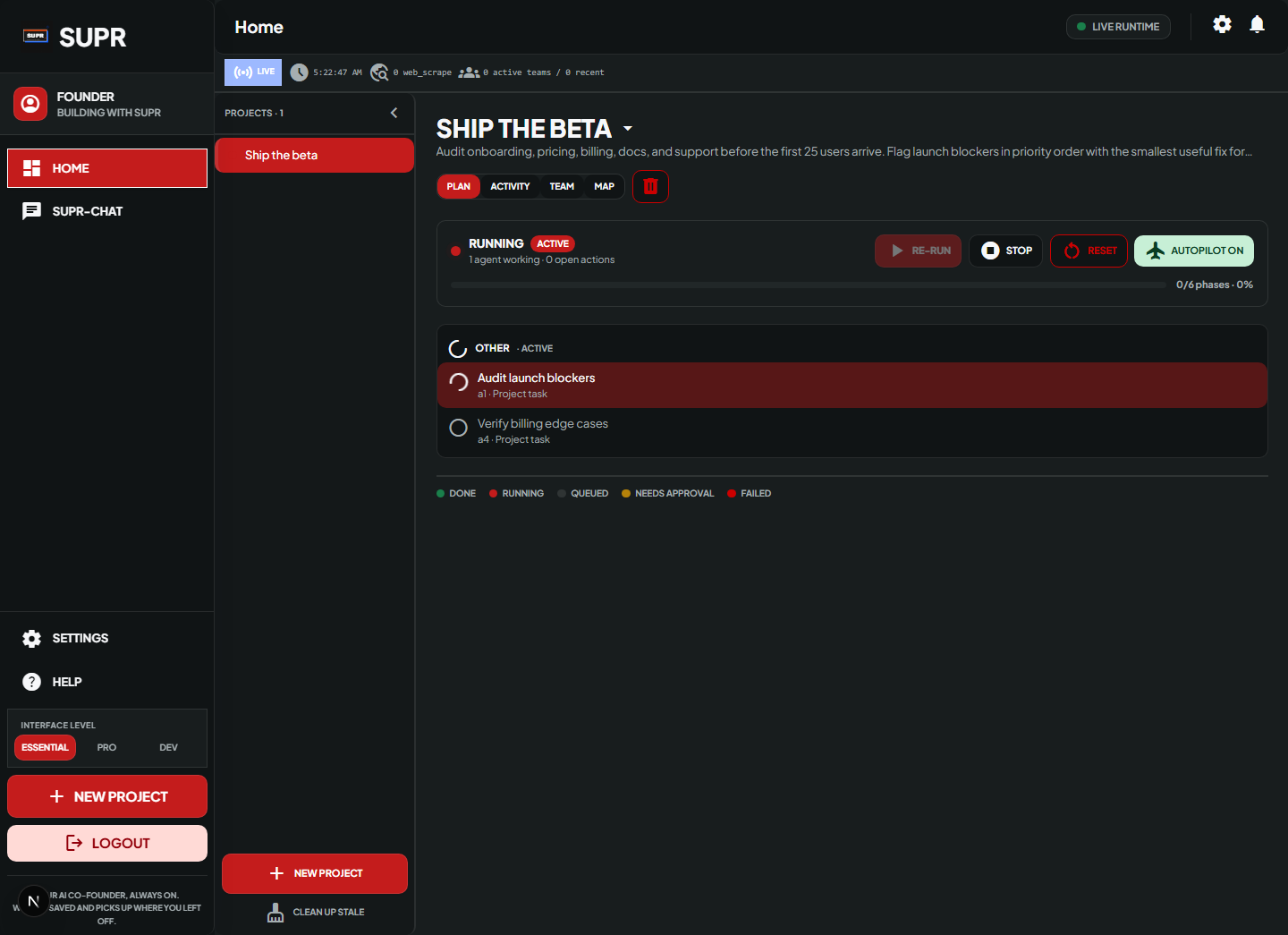
Task: Click the '0 web_scrape' status text
Action: (x=422, y=72)
